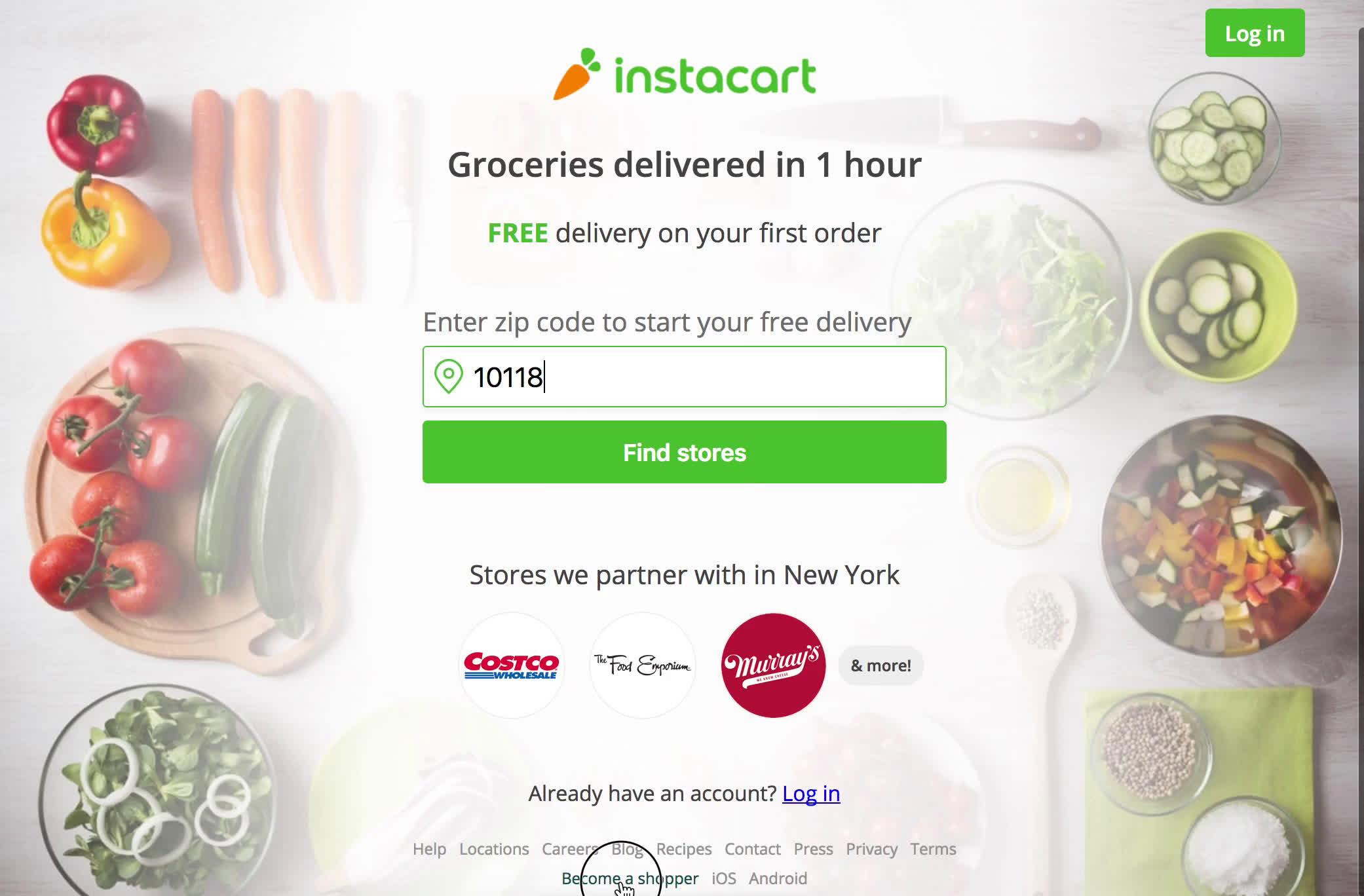Click the Costco Wholesale partner store icon
Image resolution: width=1364 pixels, height=896 pixels.
tap(510, 665)
